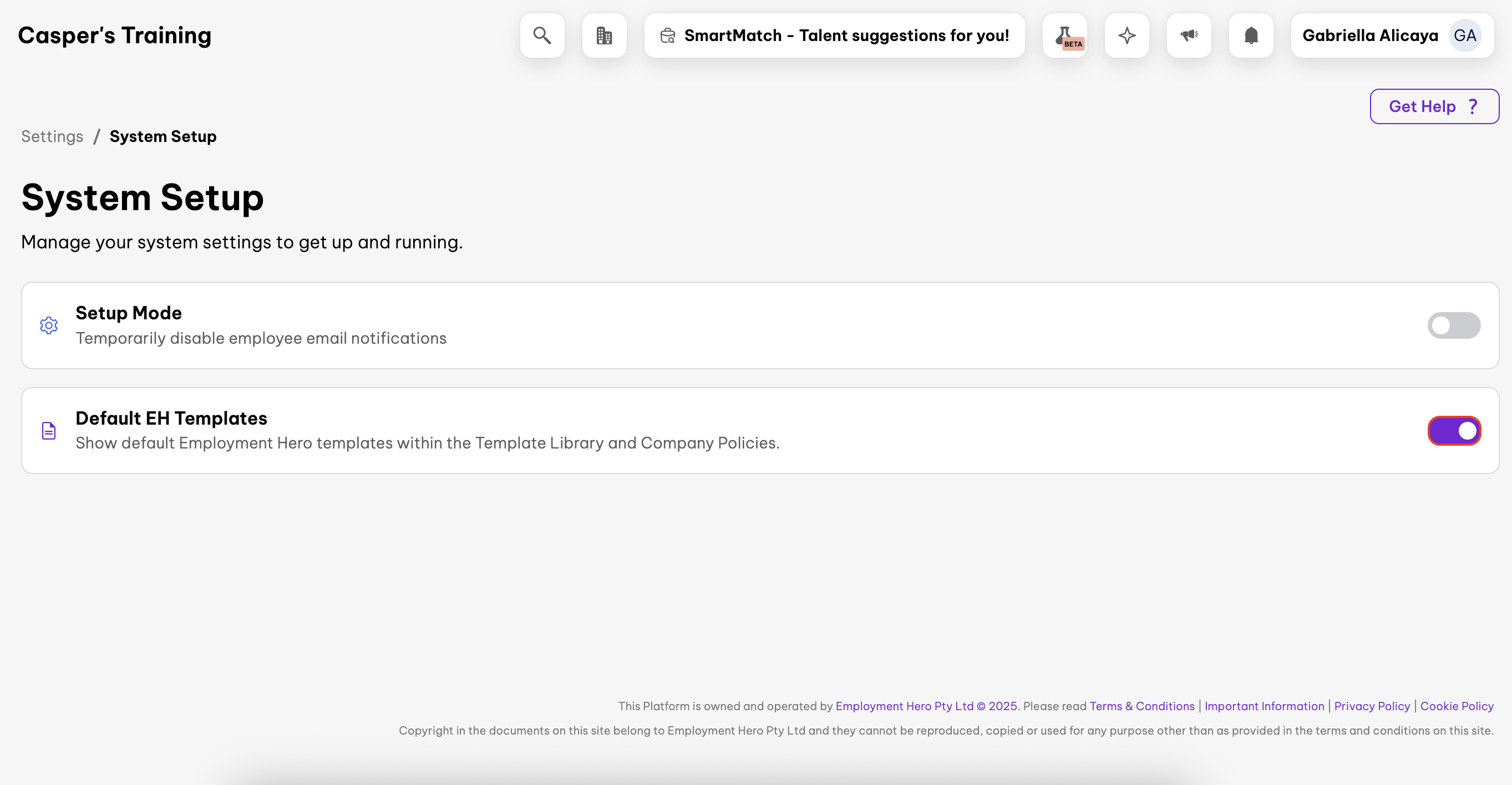Click the AI sparkle star icon
The image size is (1512, 785).
pyautogui.click(x=1127, y=36)
